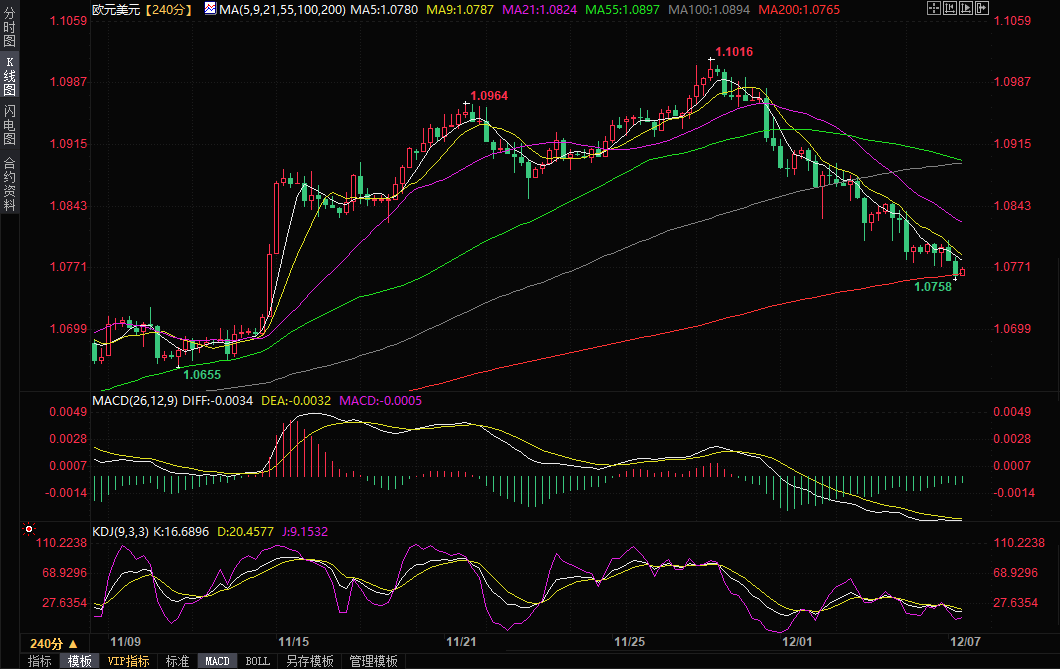Click the 管理模板 button
Image resolution: width=1060 pixels, height=669 pixels.
(x=373, y=661)
